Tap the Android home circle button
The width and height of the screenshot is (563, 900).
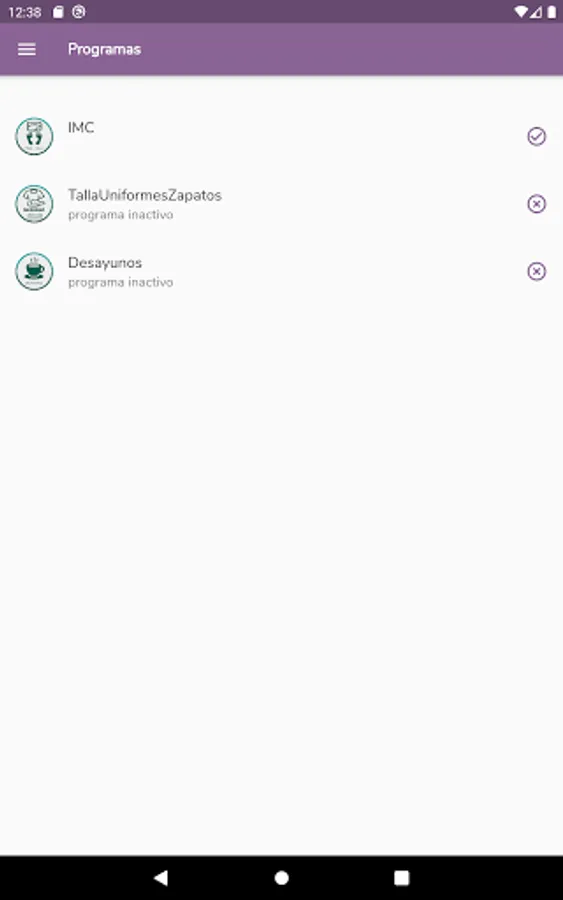click(281, 878)
